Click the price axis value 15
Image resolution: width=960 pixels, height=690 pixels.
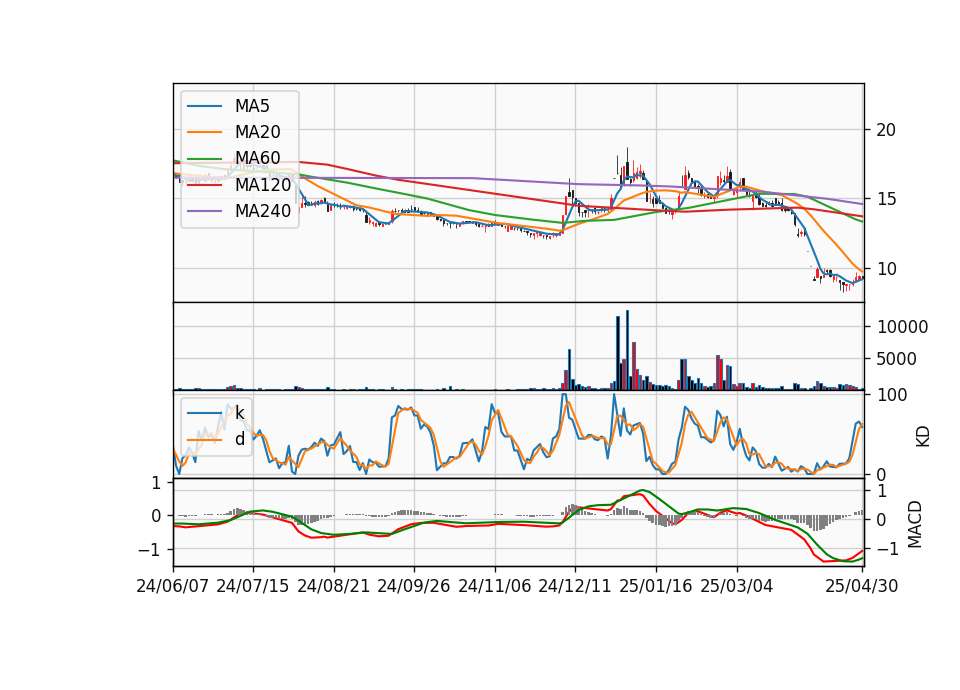coord(886,199)
